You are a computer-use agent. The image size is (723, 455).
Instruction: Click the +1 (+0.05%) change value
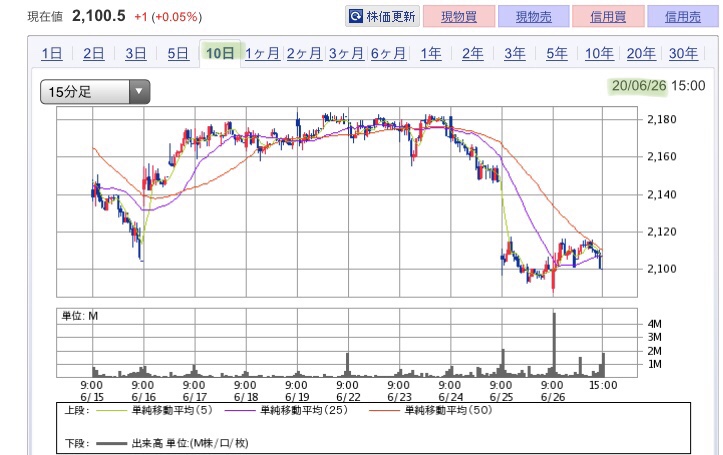(x=168, y=17)
